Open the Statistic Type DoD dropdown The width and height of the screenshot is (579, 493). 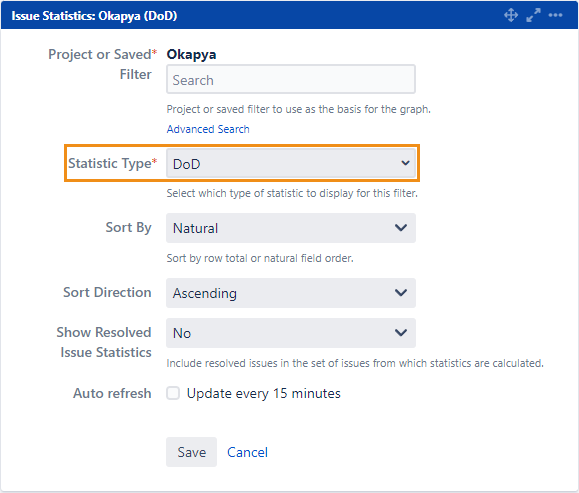click(291, 163)
